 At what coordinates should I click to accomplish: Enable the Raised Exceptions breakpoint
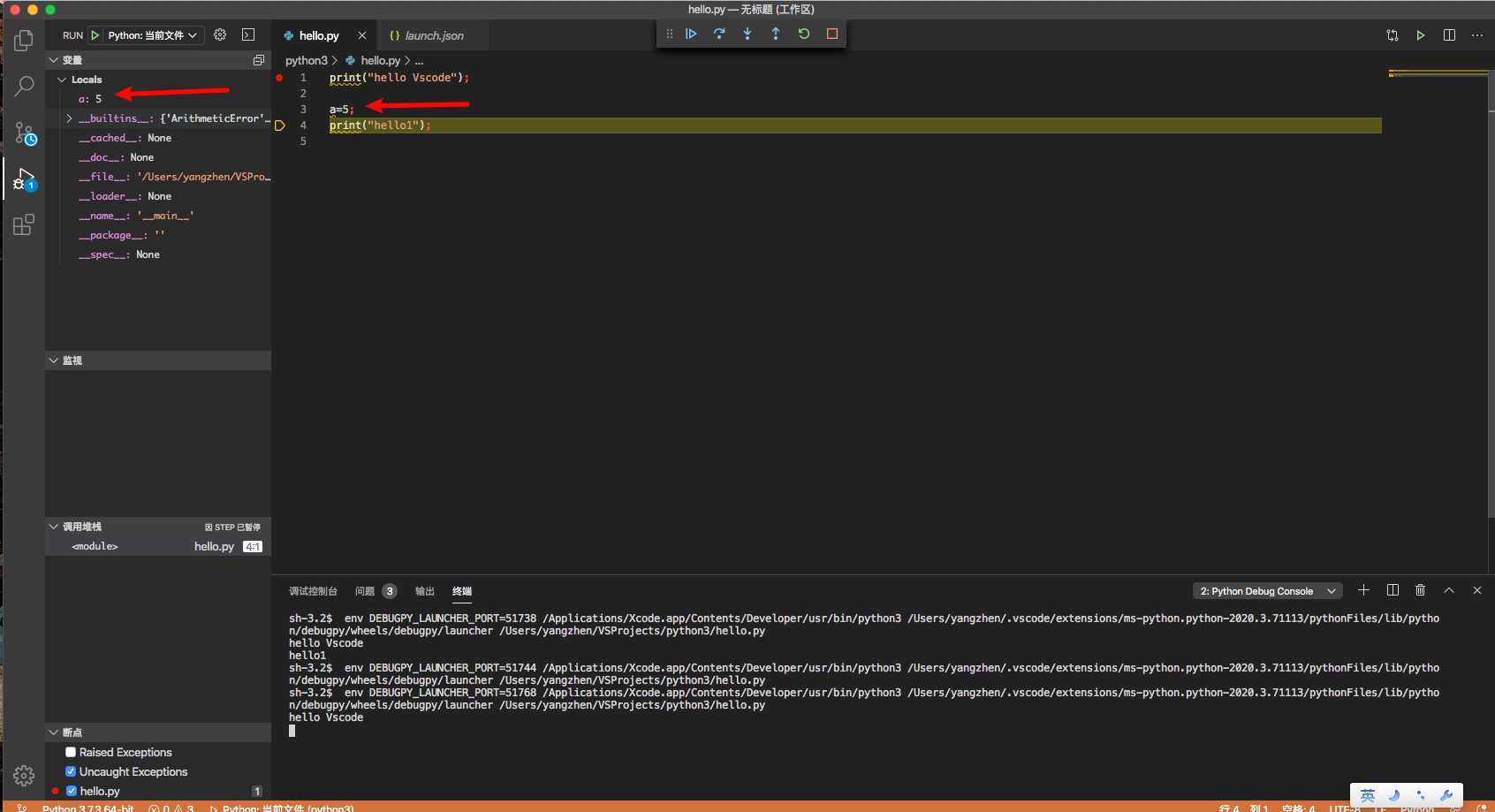71,752
